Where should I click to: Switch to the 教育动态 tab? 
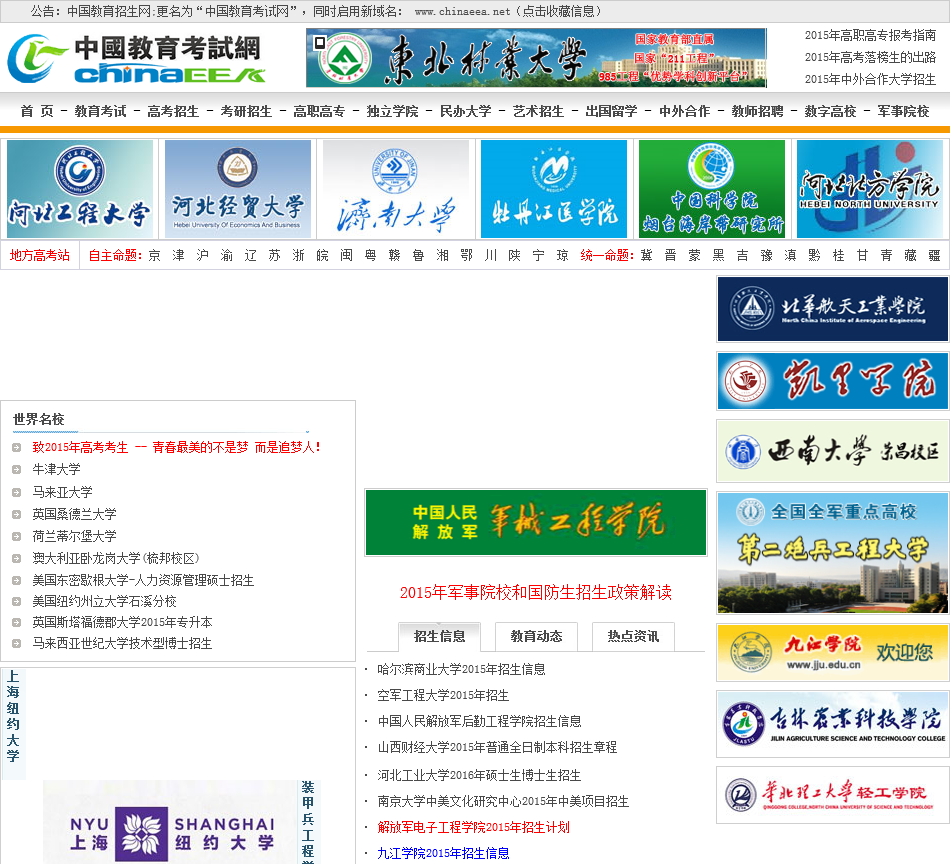coord(536,637)
